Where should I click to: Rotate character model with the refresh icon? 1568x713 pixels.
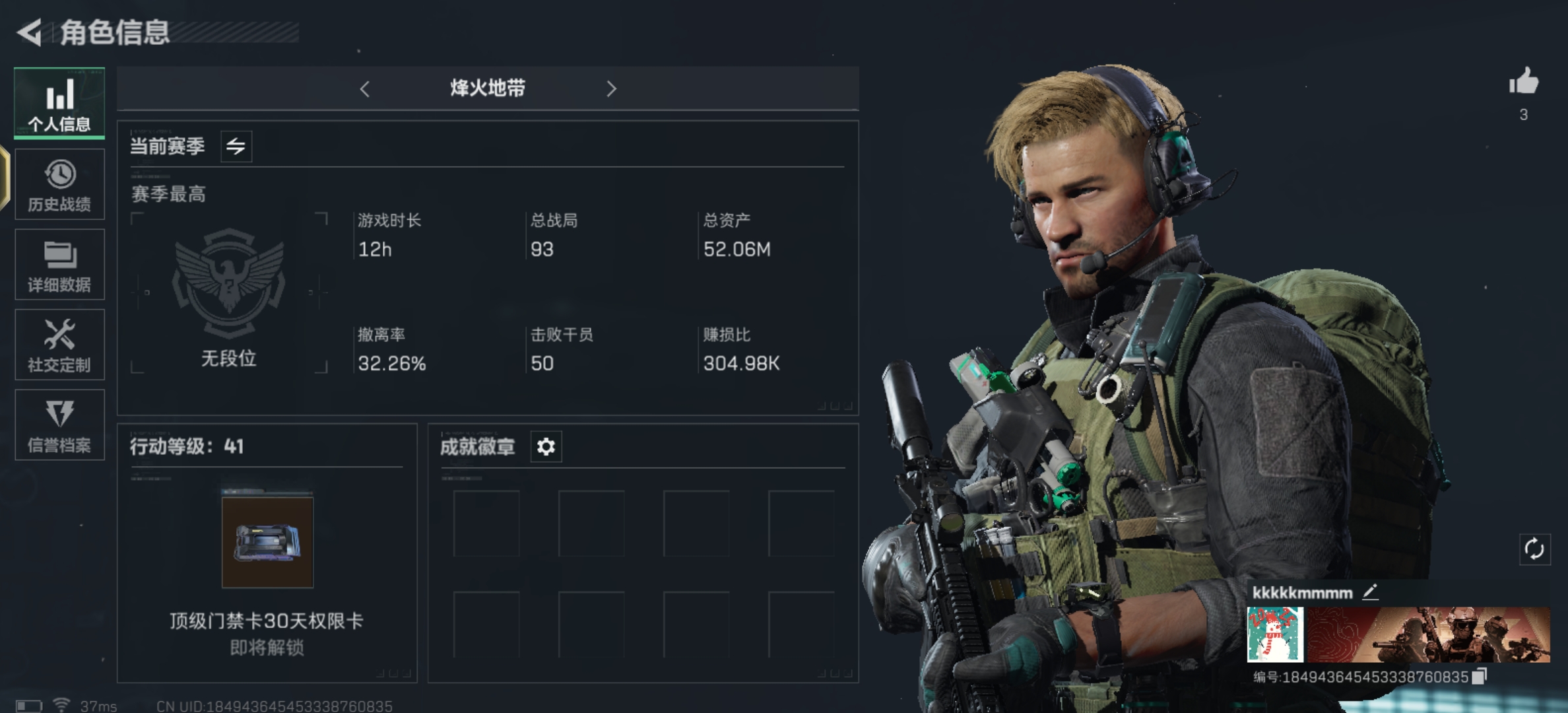pyautogui.click(x=1534, y=549)
